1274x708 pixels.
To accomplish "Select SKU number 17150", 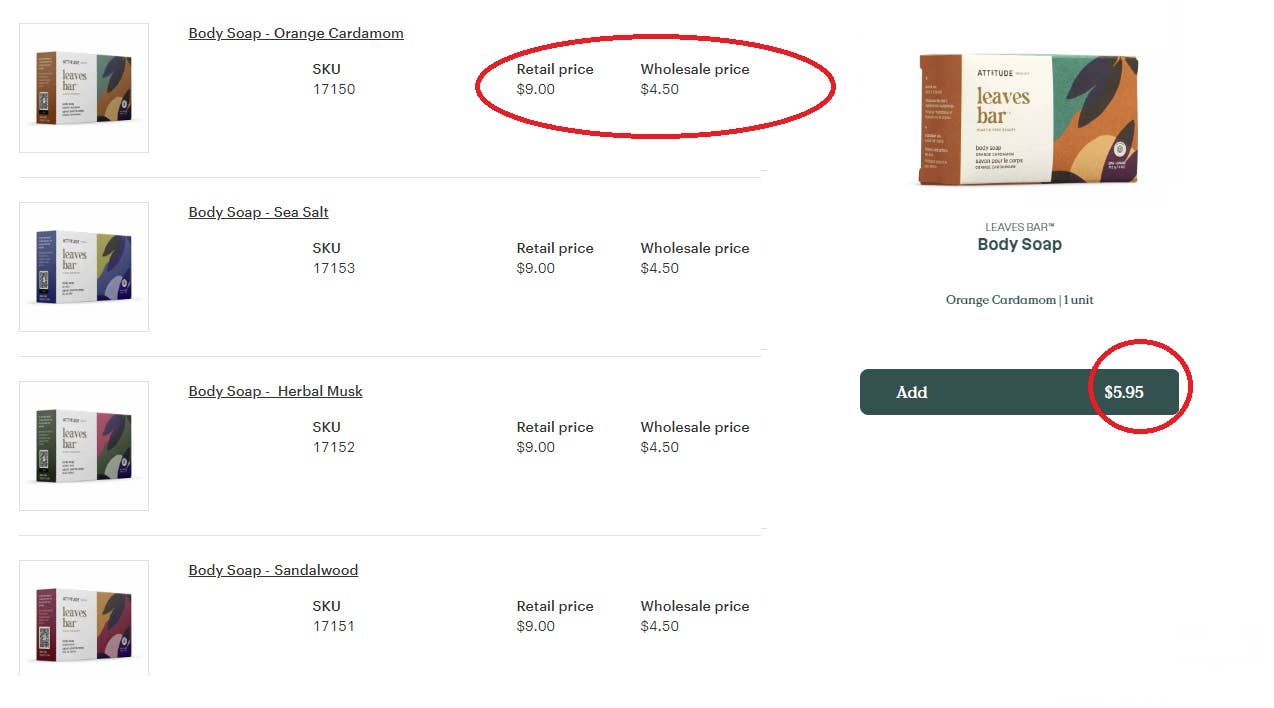I will tap(334, 89).
